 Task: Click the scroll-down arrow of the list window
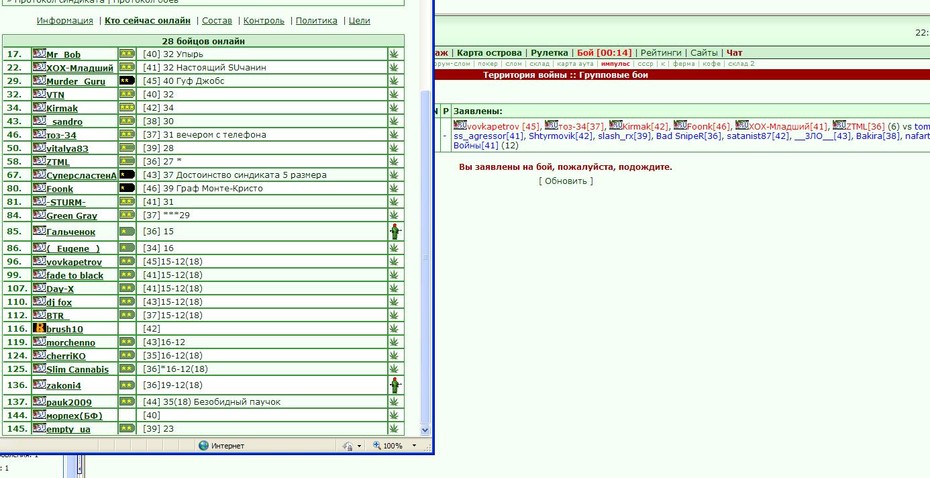425,430
